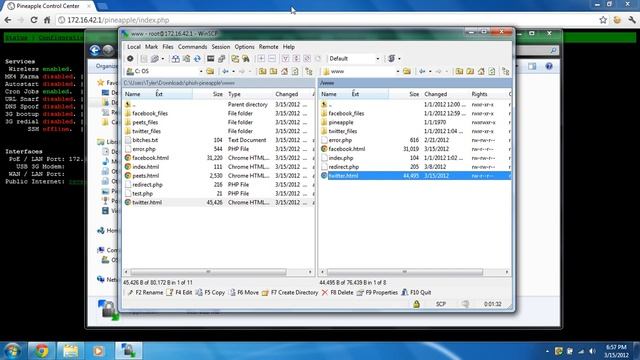
Task: Click SCP protocol indicator in status bar
Action: pos(441,304)
